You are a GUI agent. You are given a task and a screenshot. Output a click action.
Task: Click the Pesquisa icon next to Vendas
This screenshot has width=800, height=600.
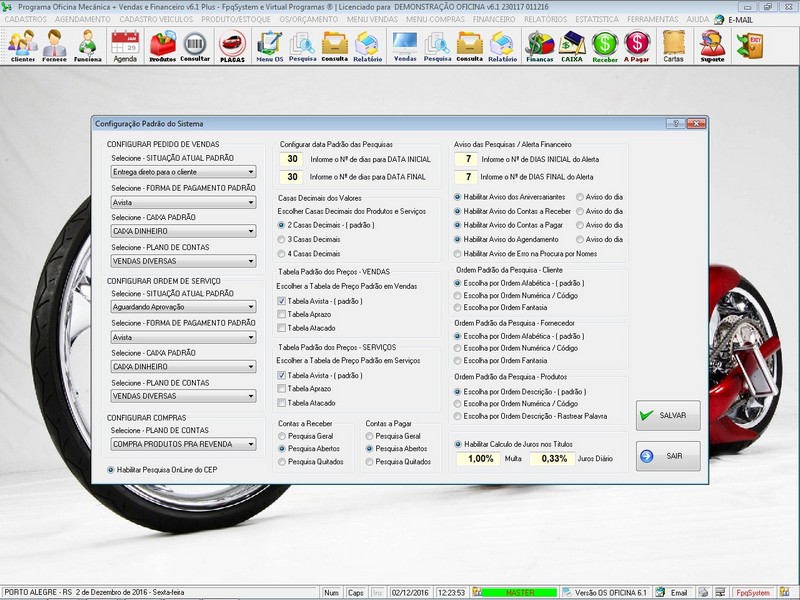[437, 45]
